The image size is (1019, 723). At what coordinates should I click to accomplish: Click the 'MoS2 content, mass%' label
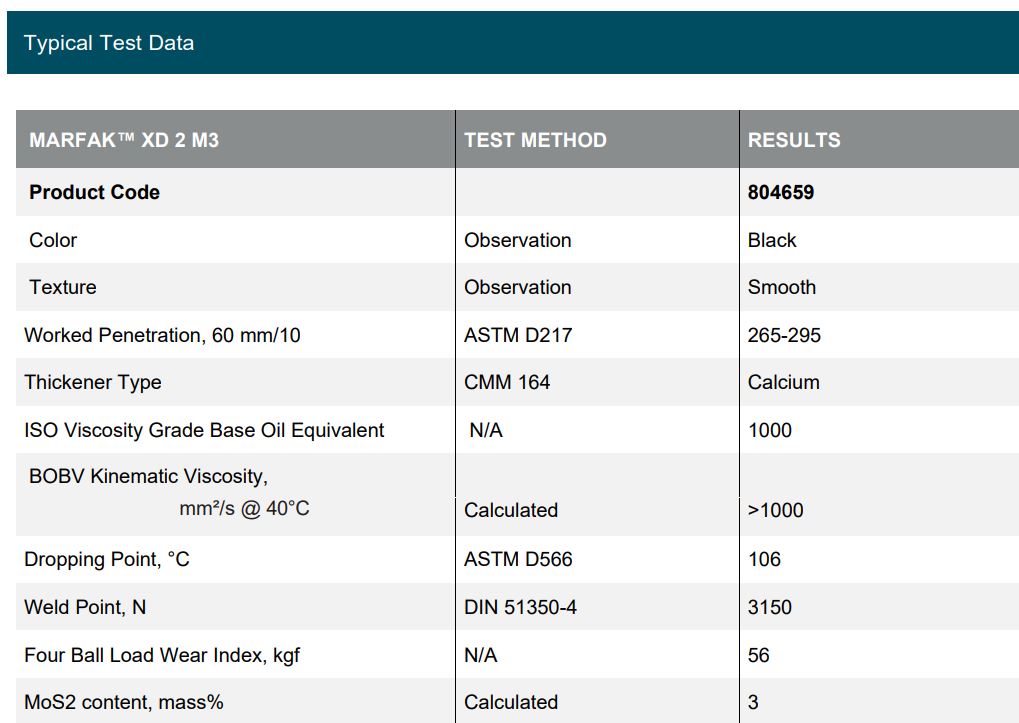123,702
